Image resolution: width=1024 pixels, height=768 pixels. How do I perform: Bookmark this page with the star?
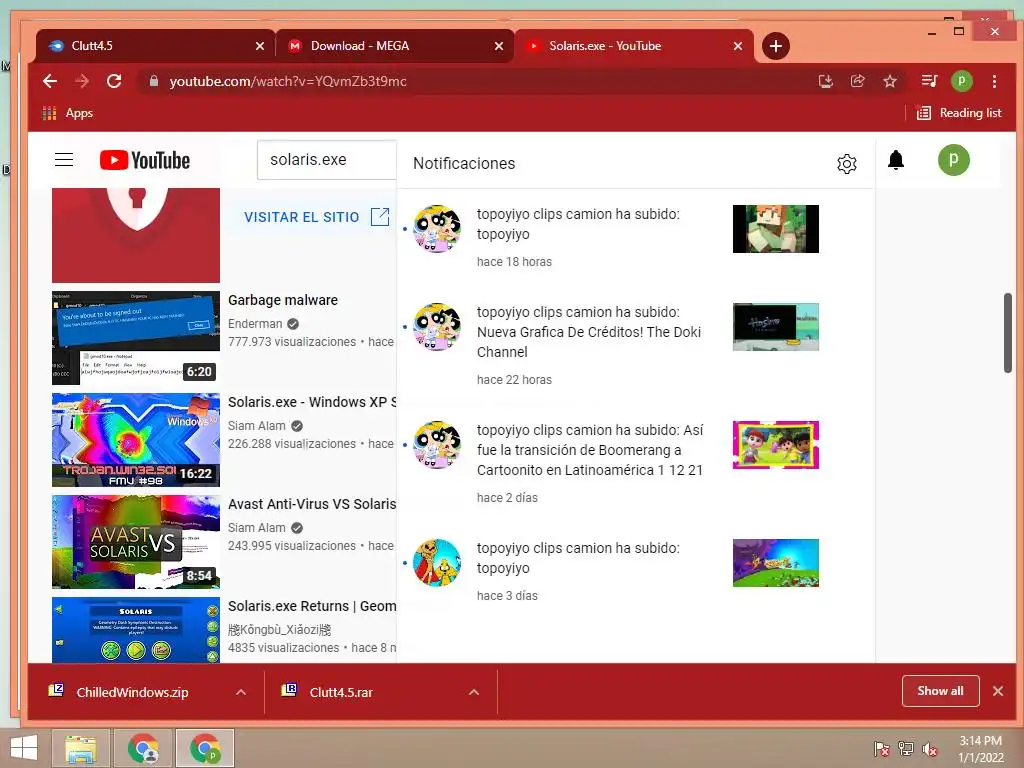889,81
